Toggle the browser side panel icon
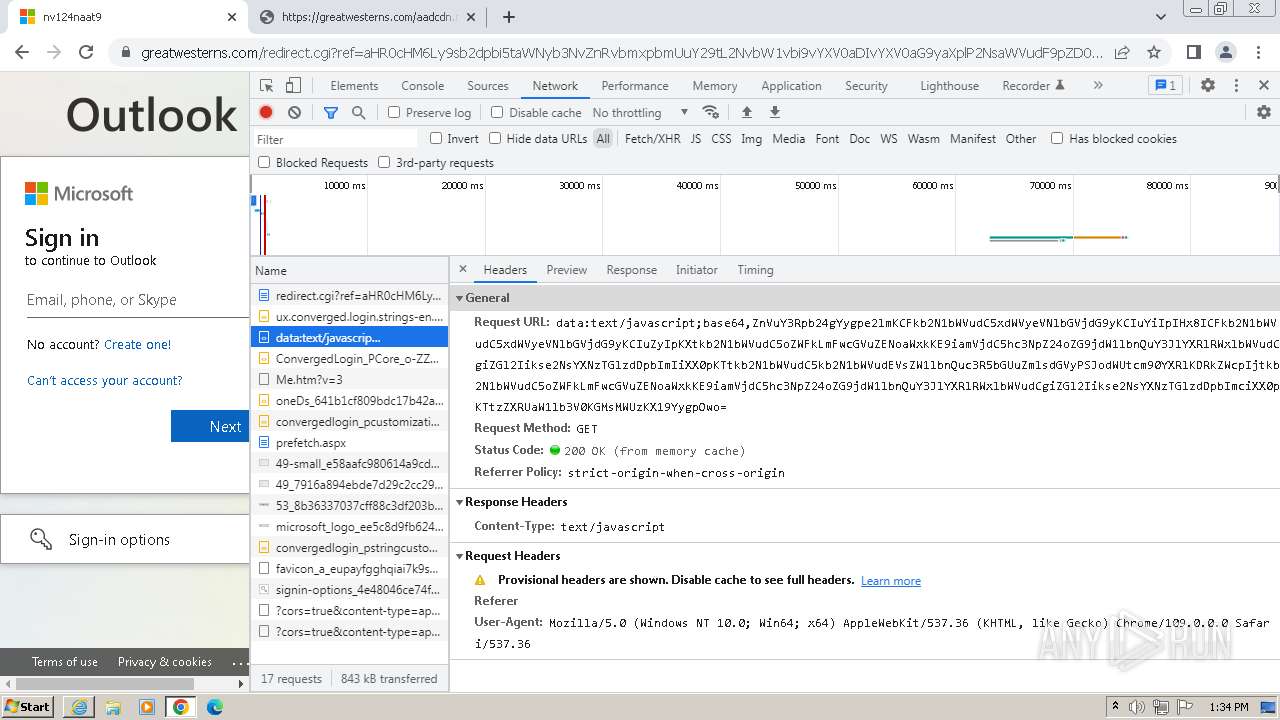 coord(1194,52)
